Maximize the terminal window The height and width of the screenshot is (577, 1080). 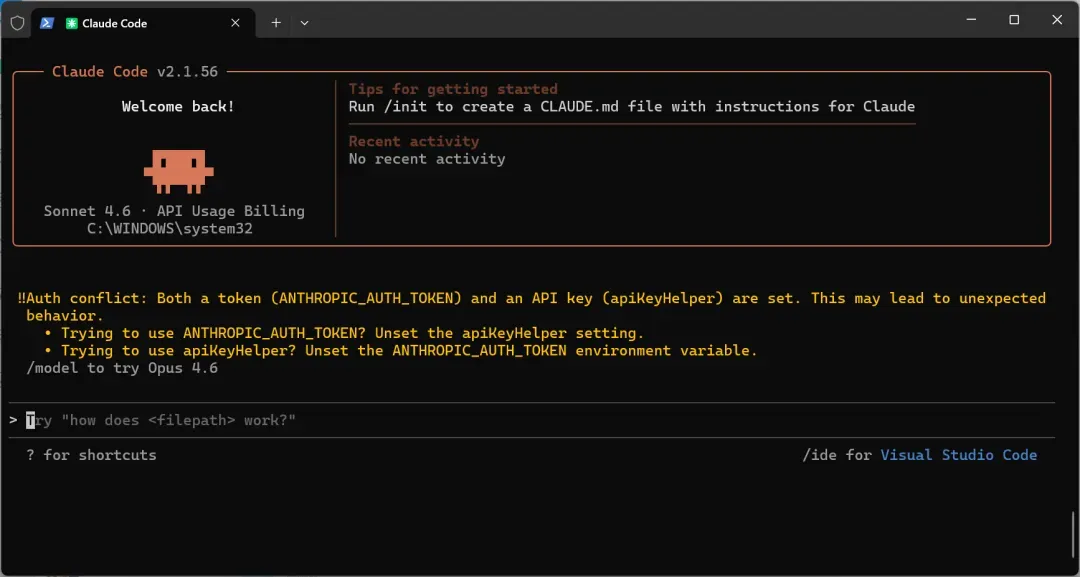point(1014,19)
